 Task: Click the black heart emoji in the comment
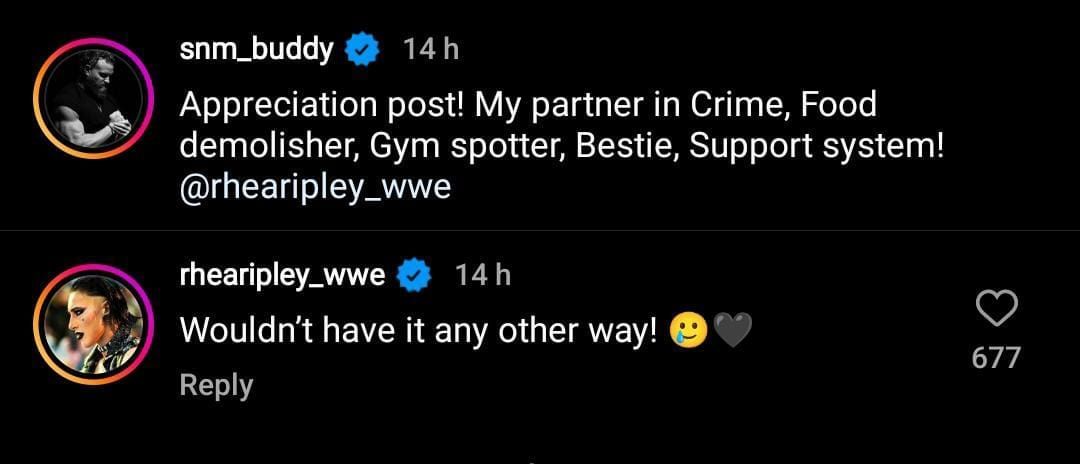point(734,332)
